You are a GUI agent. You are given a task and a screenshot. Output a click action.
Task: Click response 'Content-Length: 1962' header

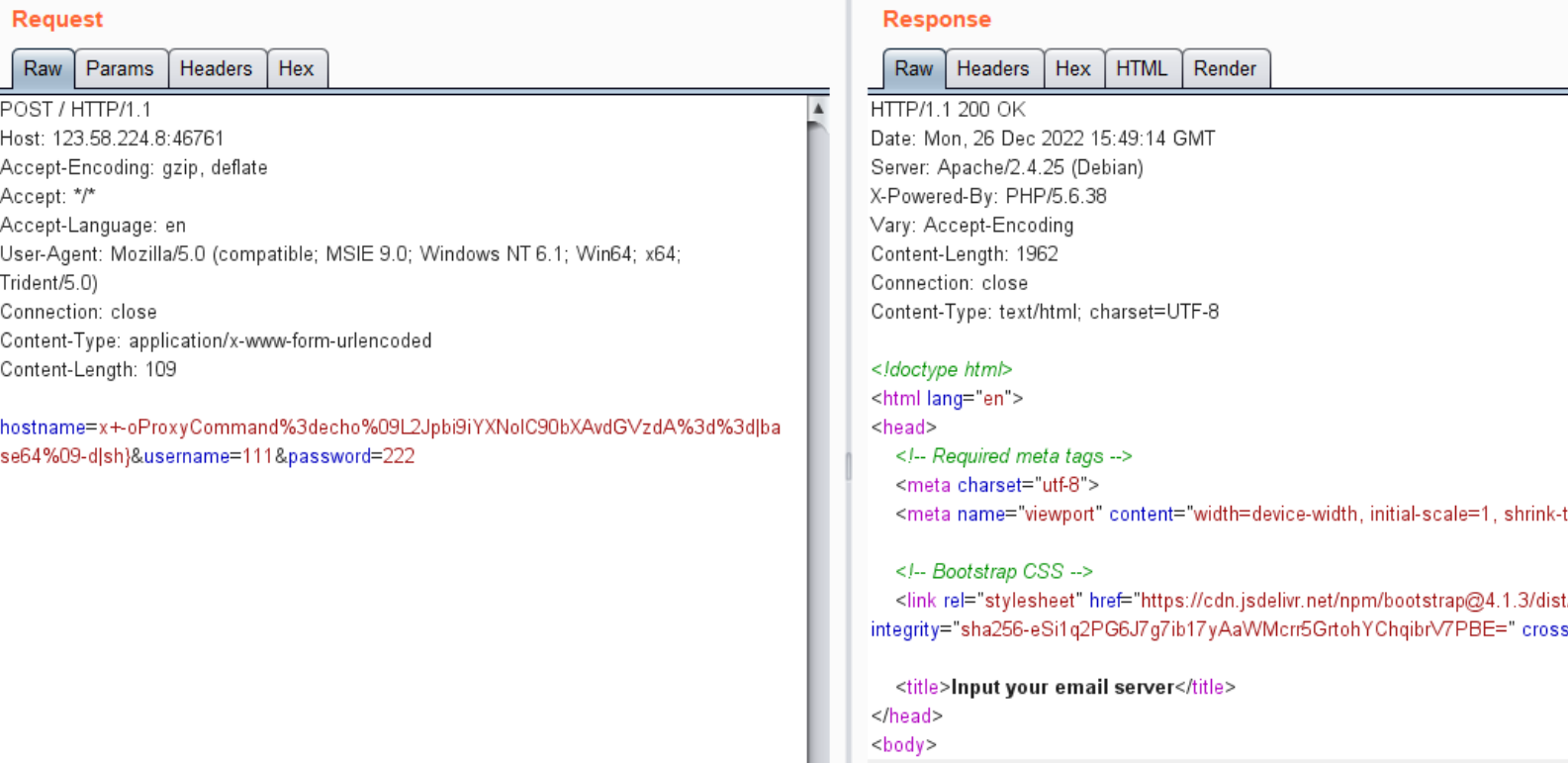tap(965, 254)
